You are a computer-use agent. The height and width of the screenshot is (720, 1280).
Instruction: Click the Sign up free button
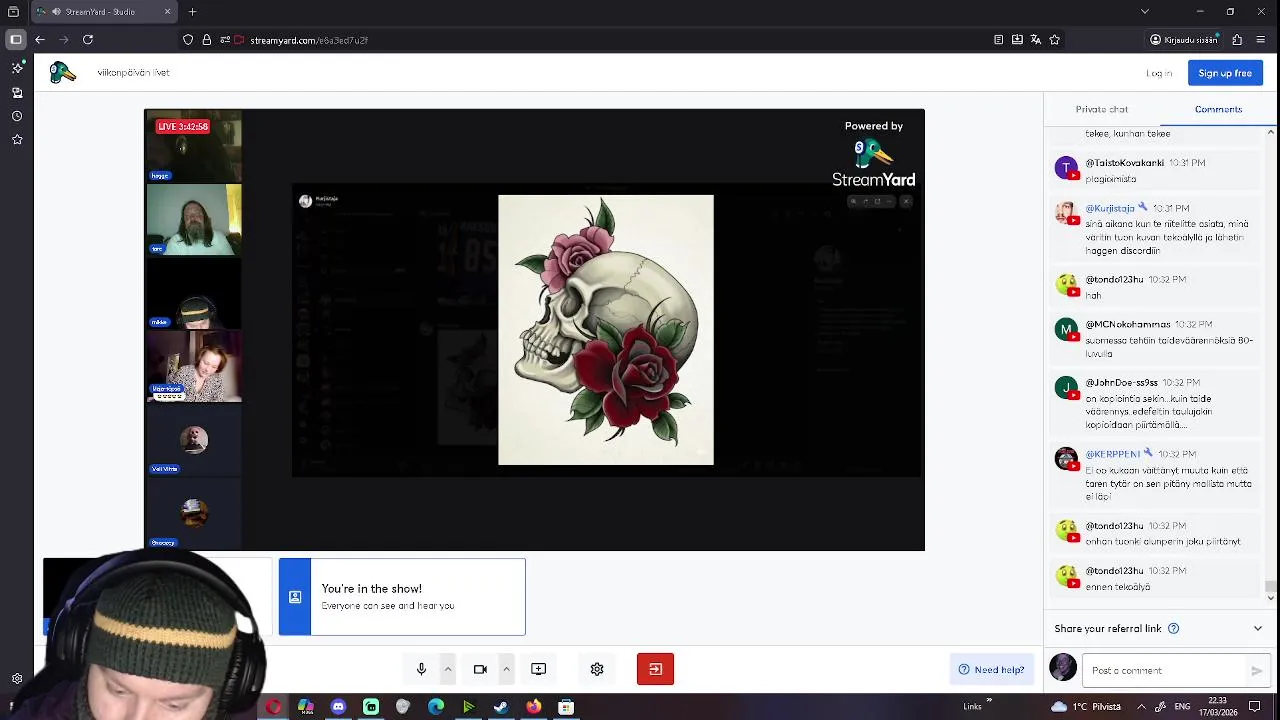point(1225,73)
